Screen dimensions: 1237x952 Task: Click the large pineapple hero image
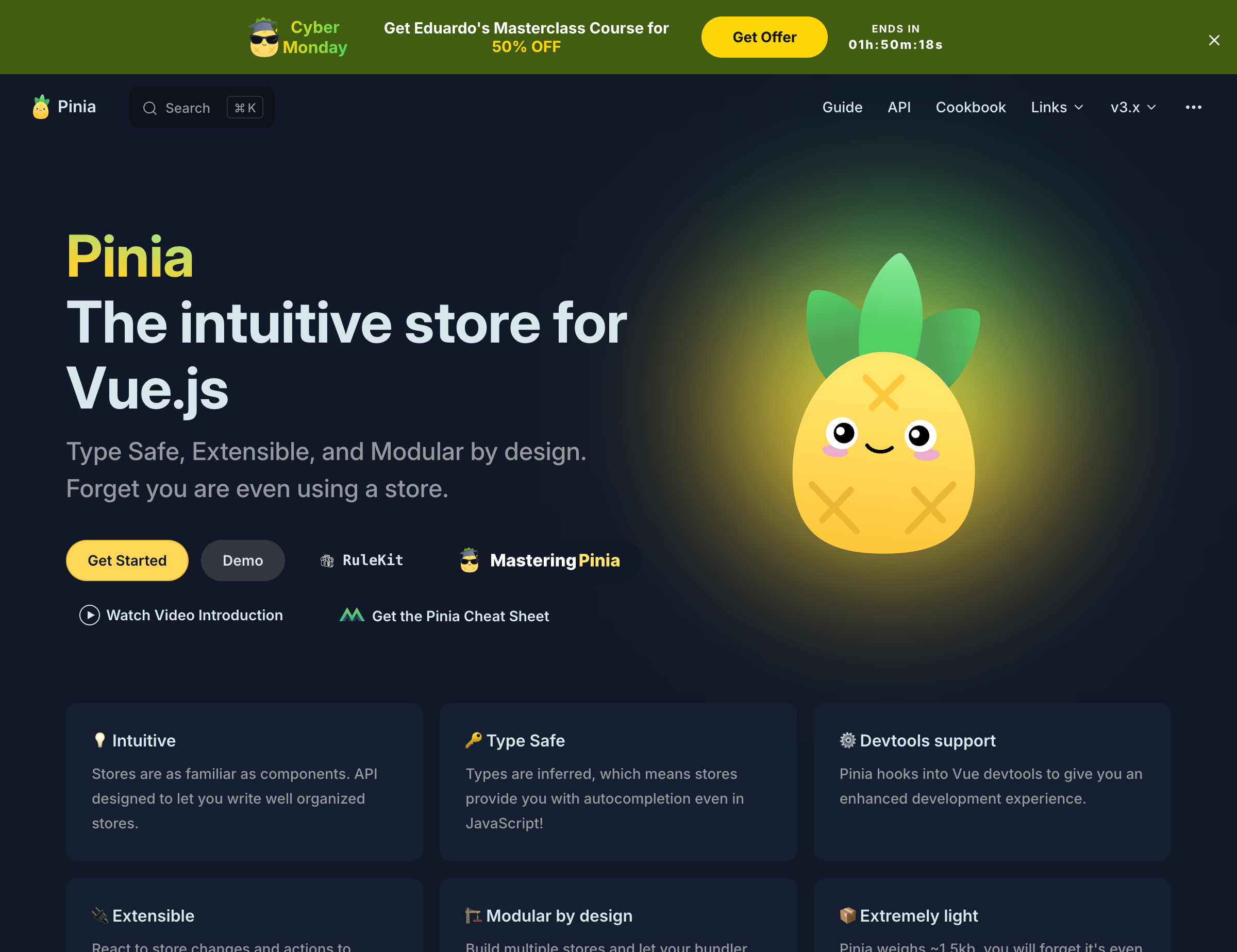coord(885,403)
